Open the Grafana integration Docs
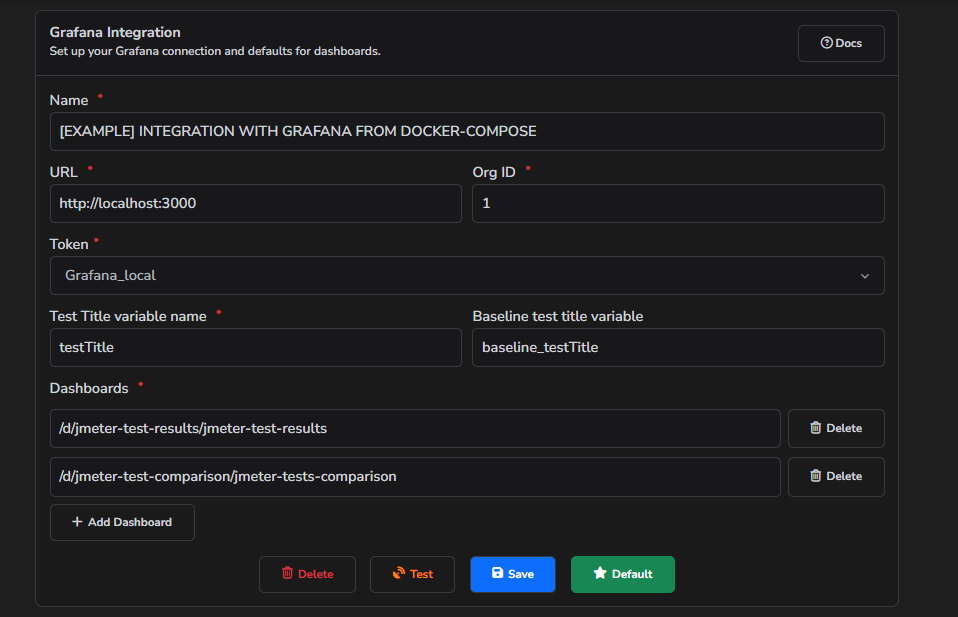The height and width of the screenshot is (617, 958). pos(840,42)
